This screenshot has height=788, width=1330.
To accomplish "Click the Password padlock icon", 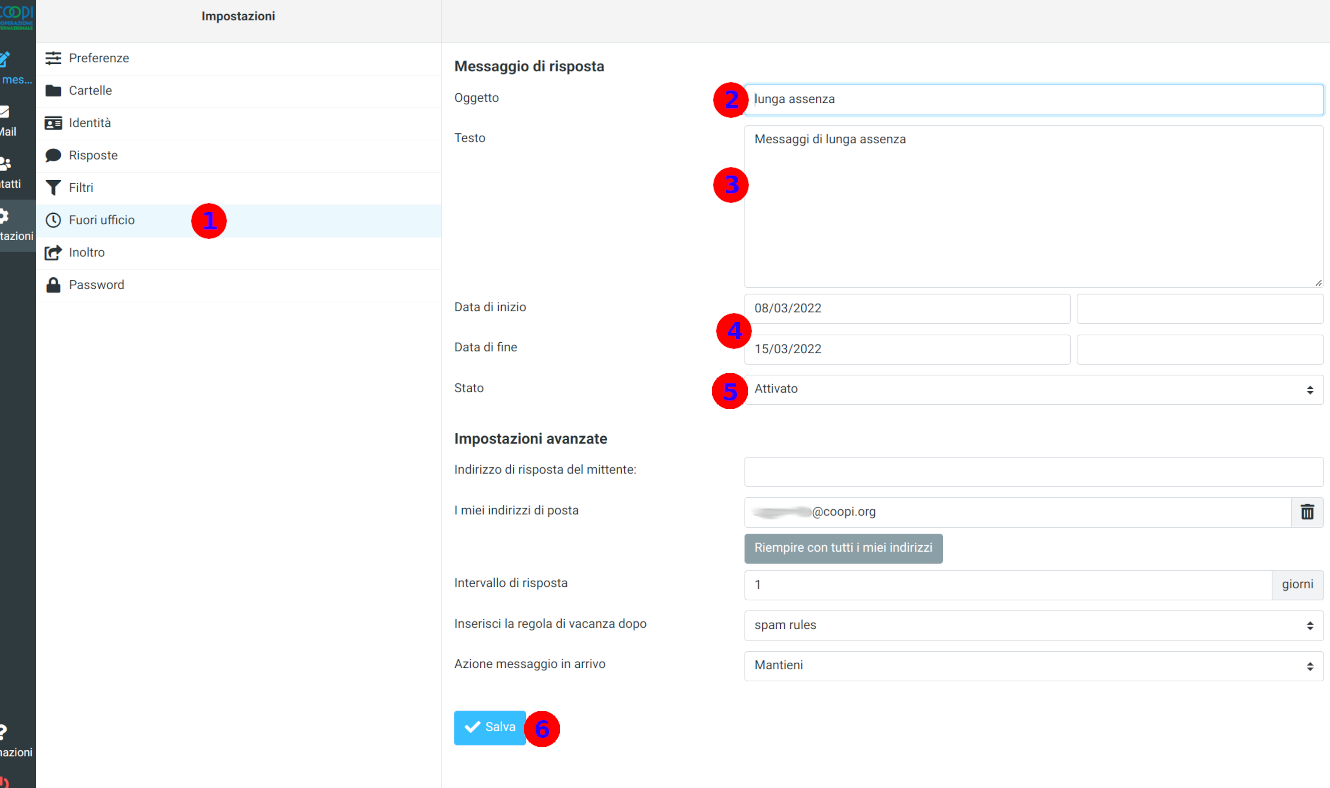I will tap(53, 285).
